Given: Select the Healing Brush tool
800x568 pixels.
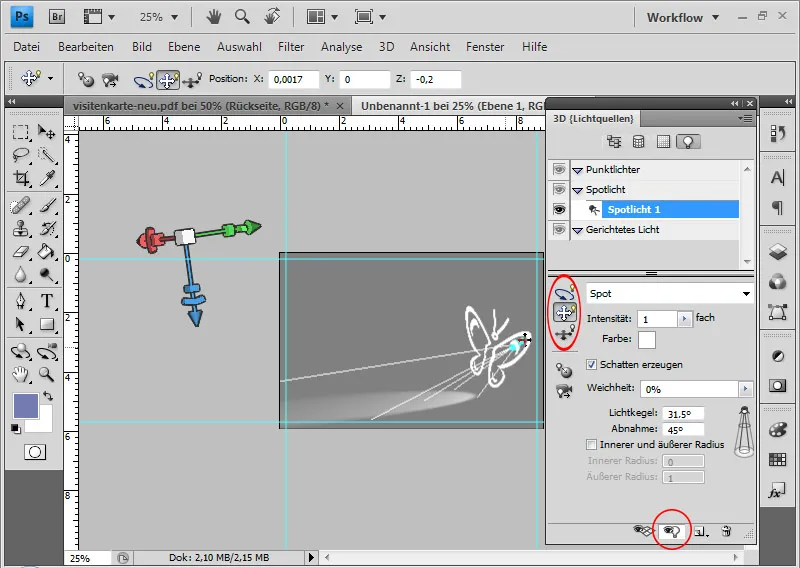Looking at the screenshot, I should 20,206.
